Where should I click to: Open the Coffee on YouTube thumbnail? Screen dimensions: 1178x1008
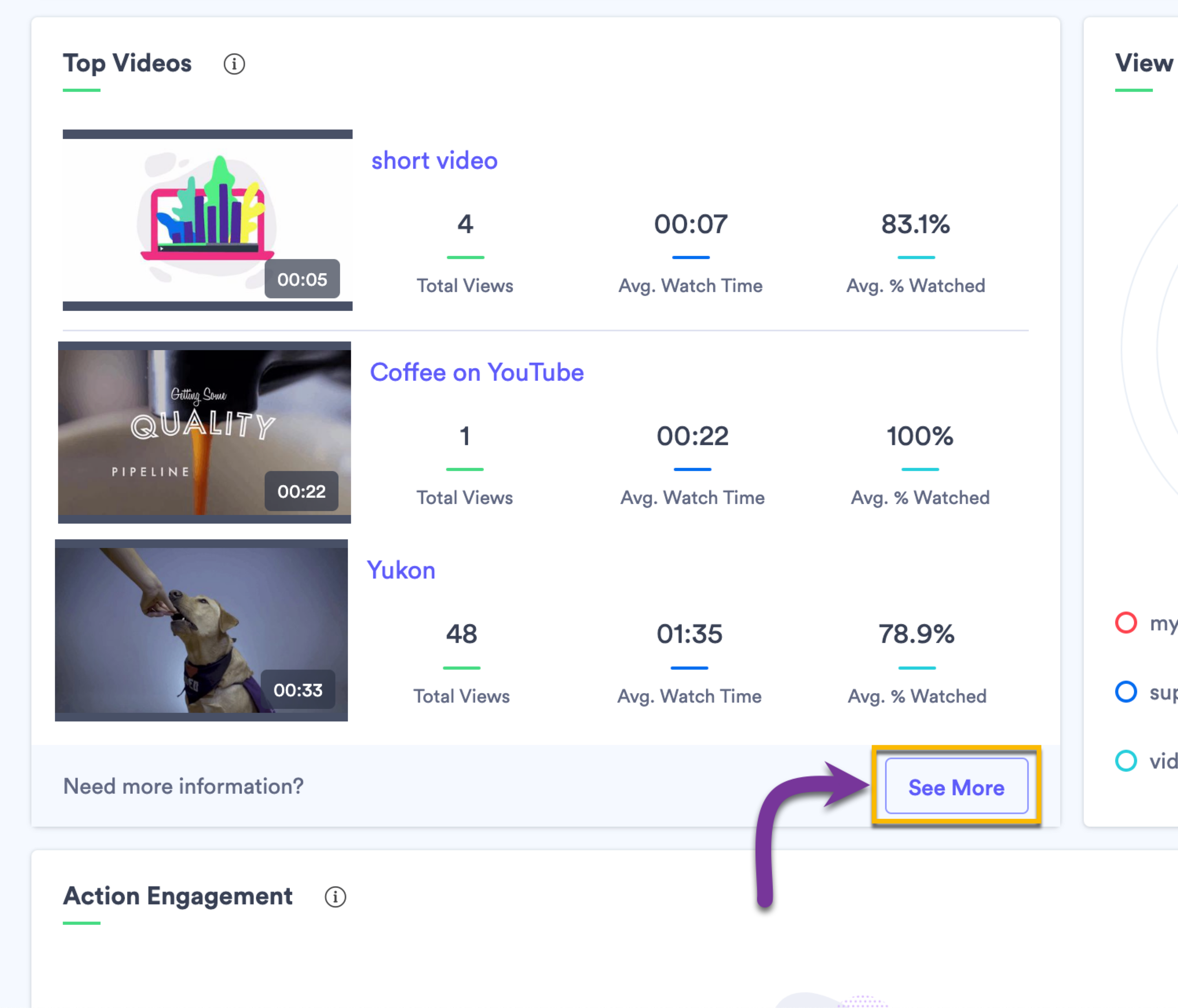click(205, 433)
